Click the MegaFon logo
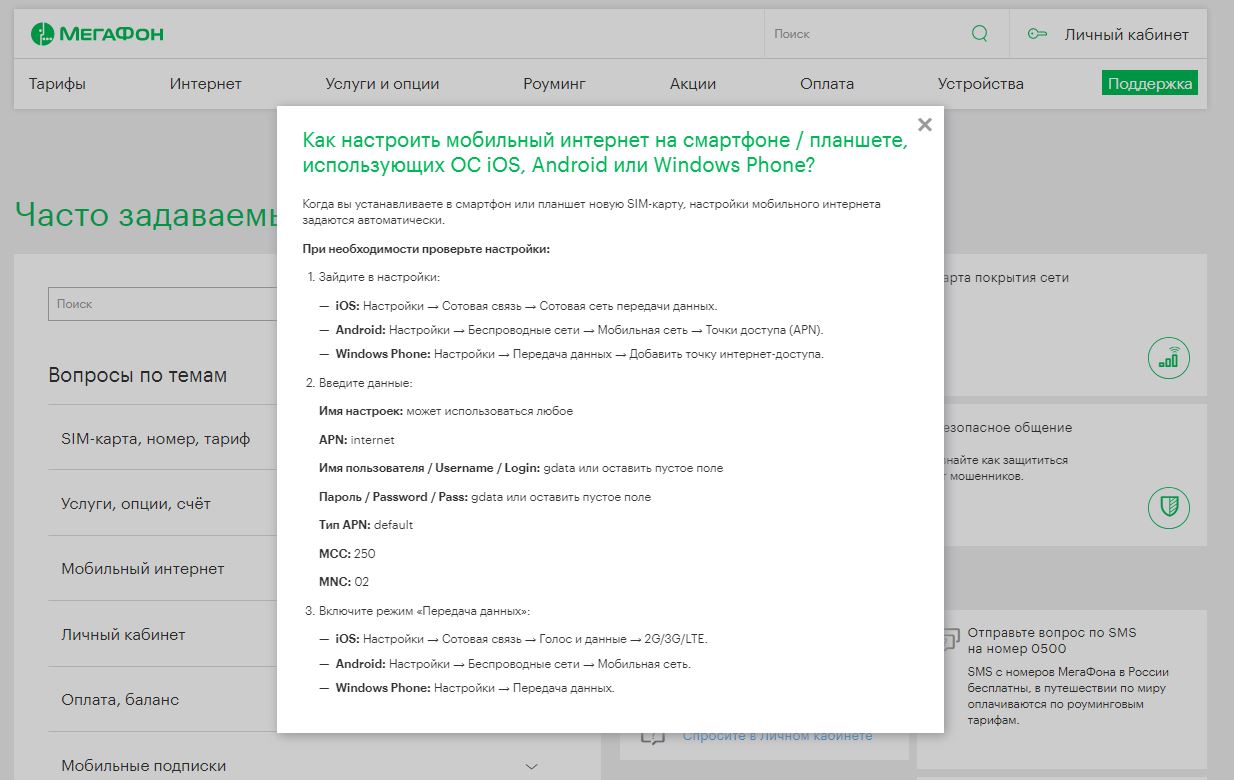This screenshot has height=780, width=1234. point(97,34)
